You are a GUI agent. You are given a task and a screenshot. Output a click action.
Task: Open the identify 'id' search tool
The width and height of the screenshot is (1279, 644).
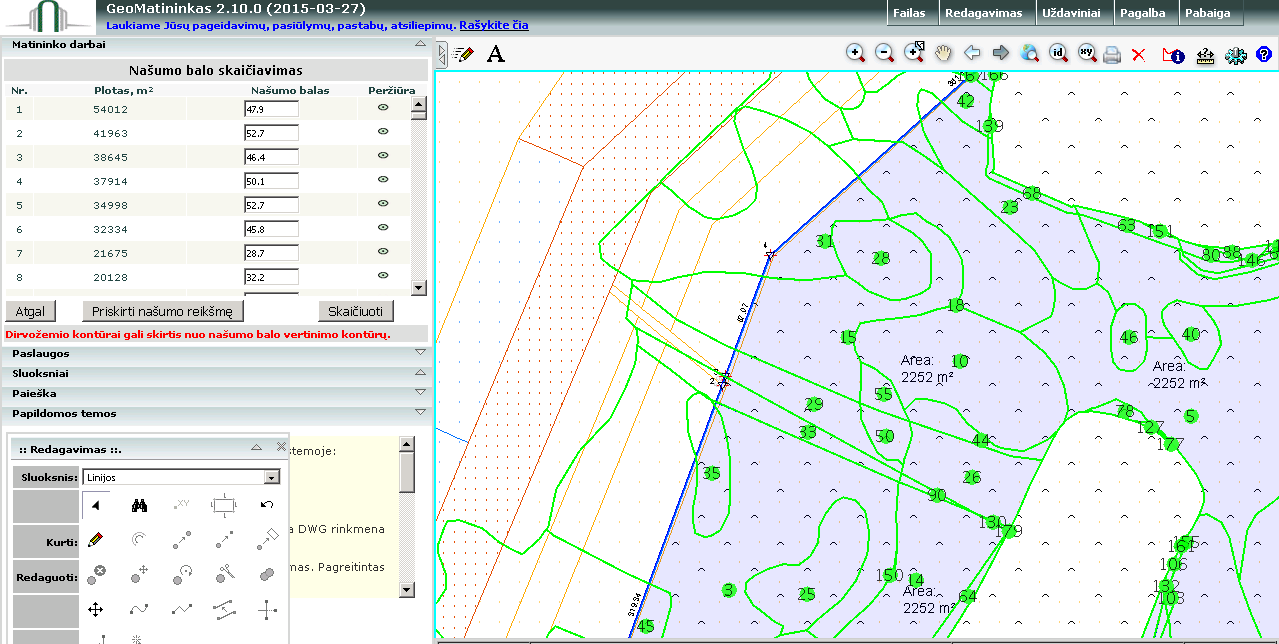click(1058, 54)
